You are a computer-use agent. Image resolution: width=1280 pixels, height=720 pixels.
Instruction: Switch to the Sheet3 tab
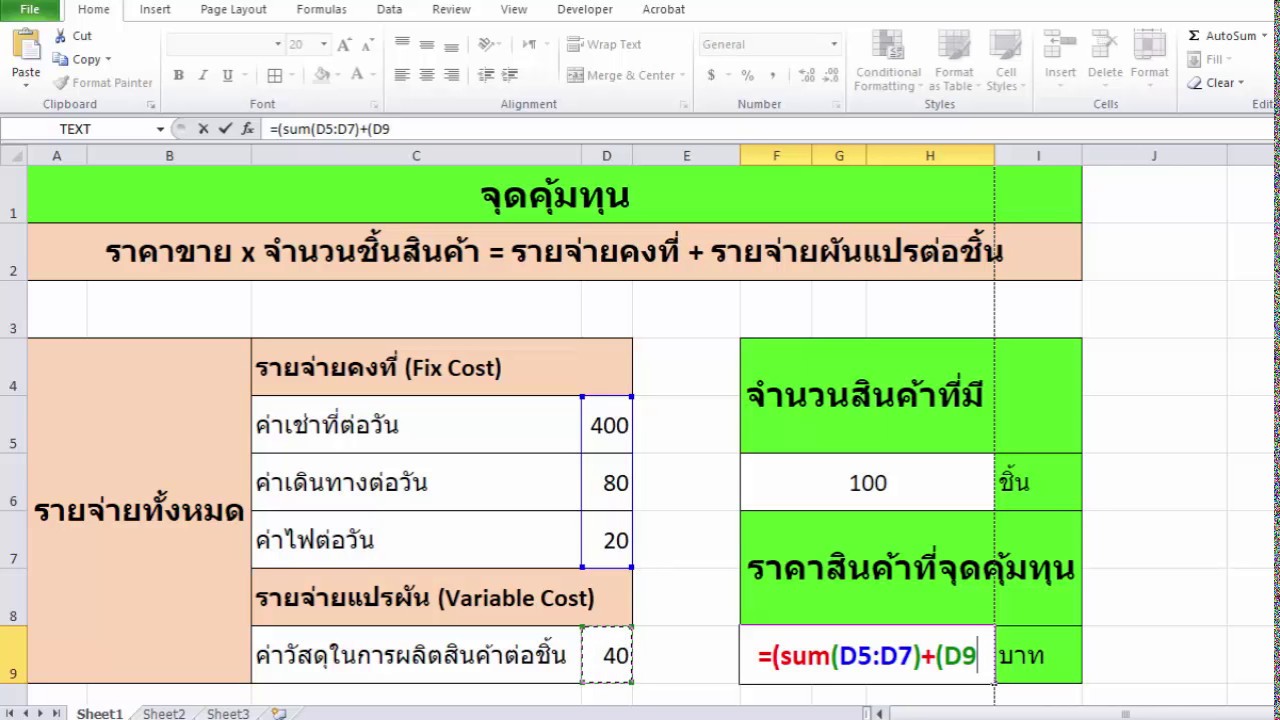click(x=228, y=713)
